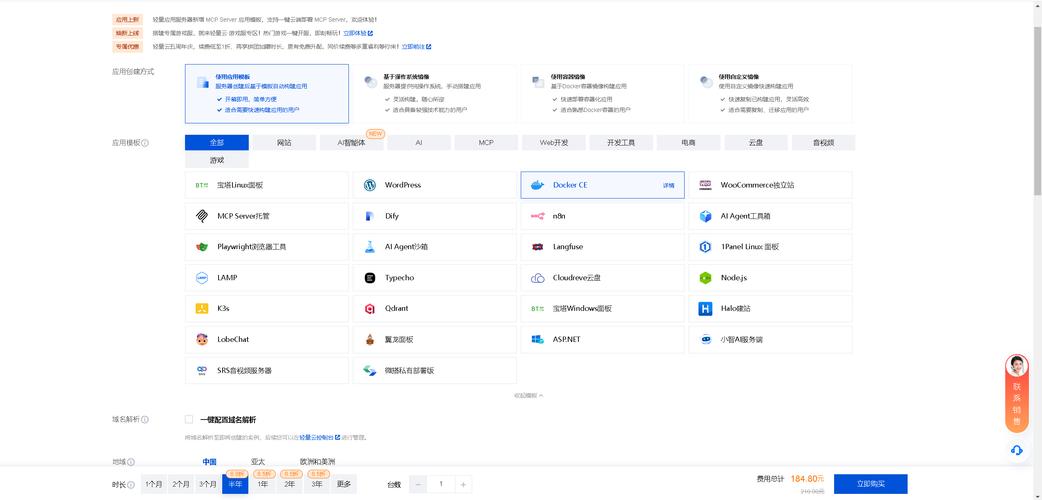
Task: Select the Qdrant template icon
Action: point(369,309)
